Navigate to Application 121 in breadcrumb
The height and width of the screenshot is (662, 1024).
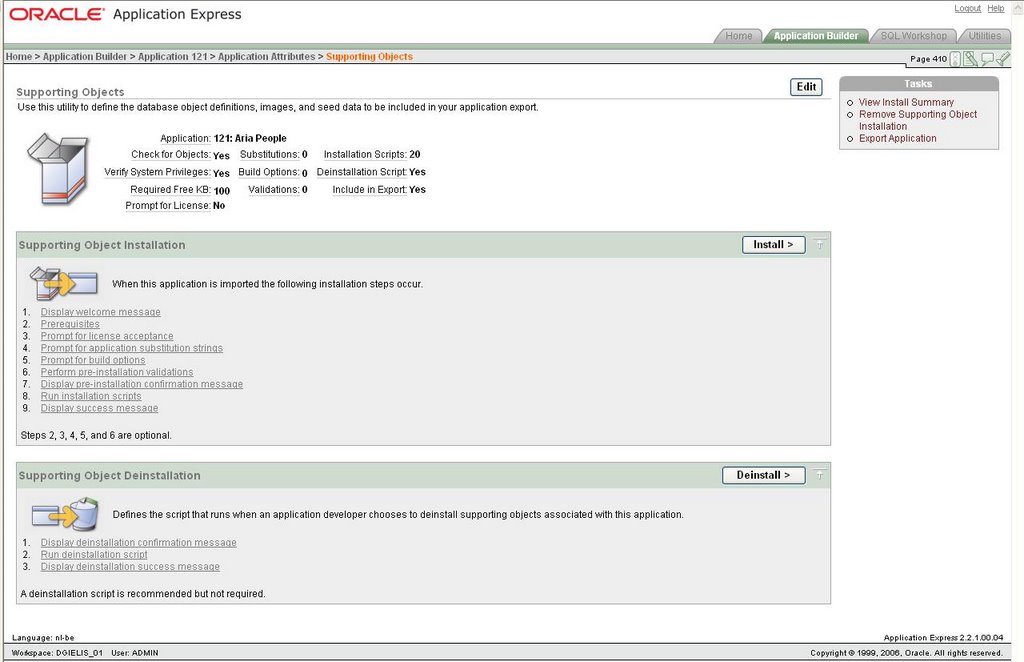175,57
